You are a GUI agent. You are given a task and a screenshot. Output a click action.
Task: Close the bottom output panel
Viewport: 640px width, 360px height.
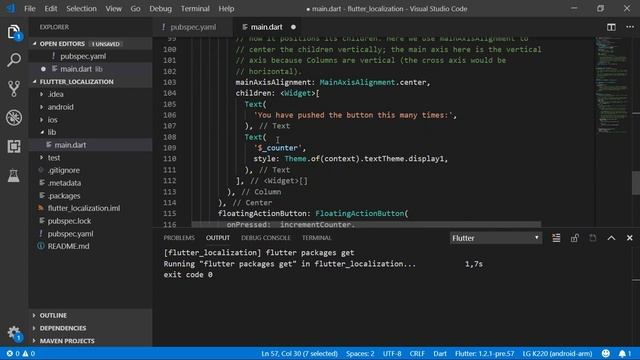629,238
